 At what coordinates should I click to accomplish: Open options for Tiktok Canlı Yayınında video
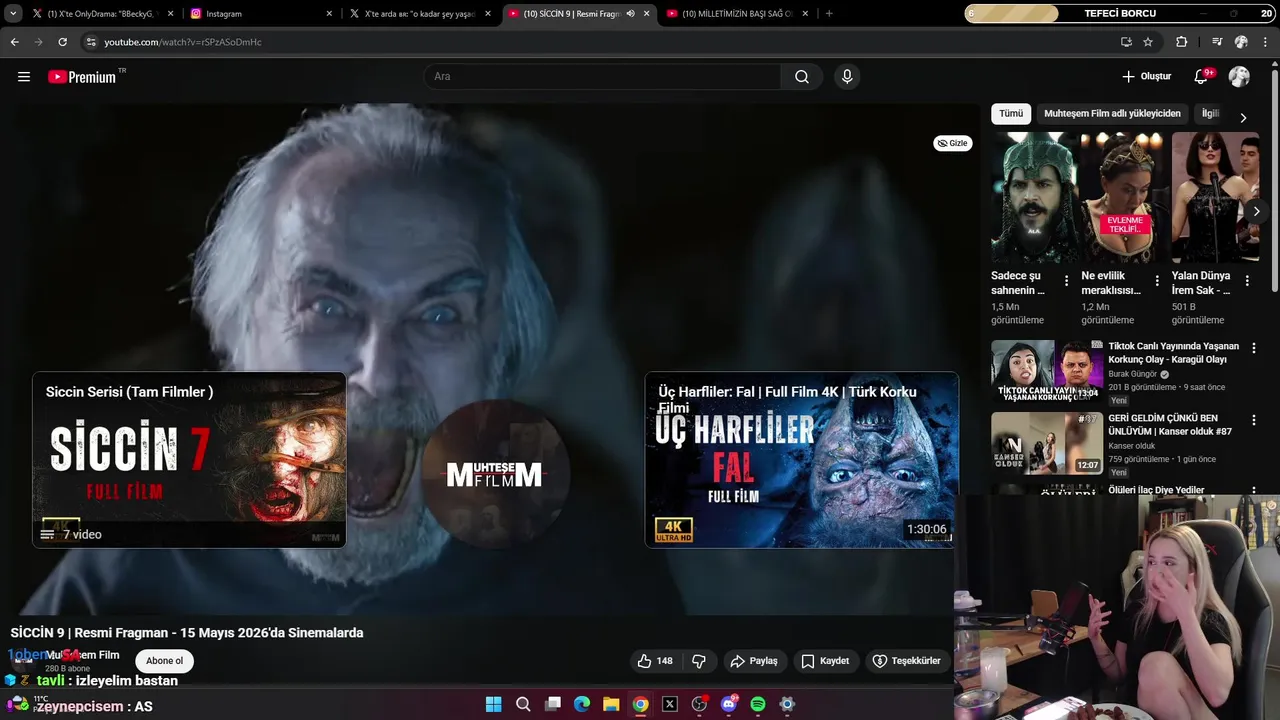click(x=1254, y=348)
